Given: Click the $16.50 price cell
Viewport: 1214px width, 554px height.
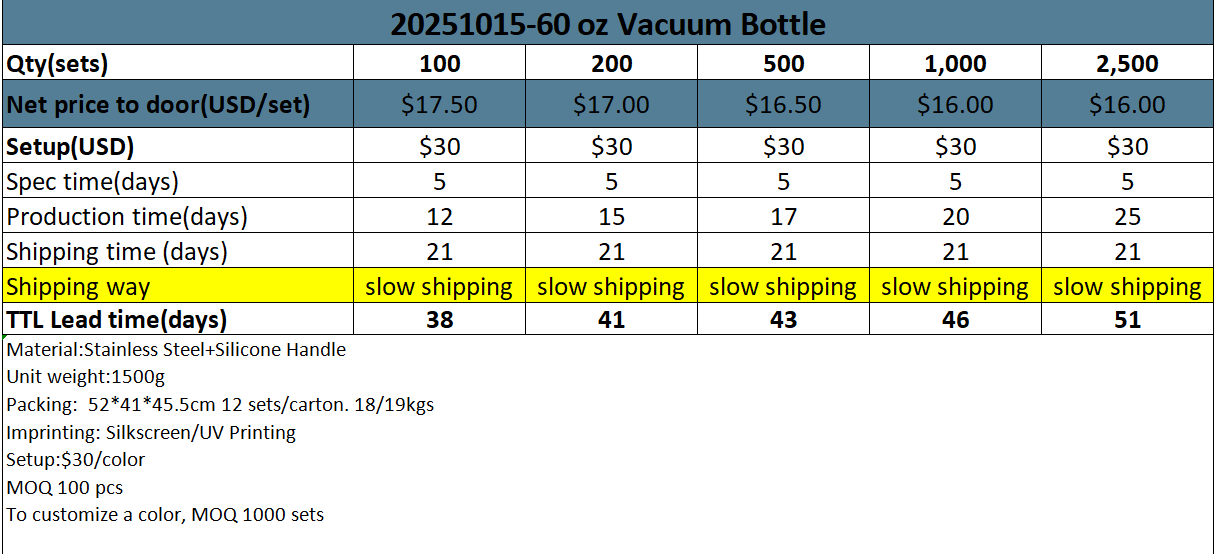Looking at the screenshot, I should [x=783, y=105].
